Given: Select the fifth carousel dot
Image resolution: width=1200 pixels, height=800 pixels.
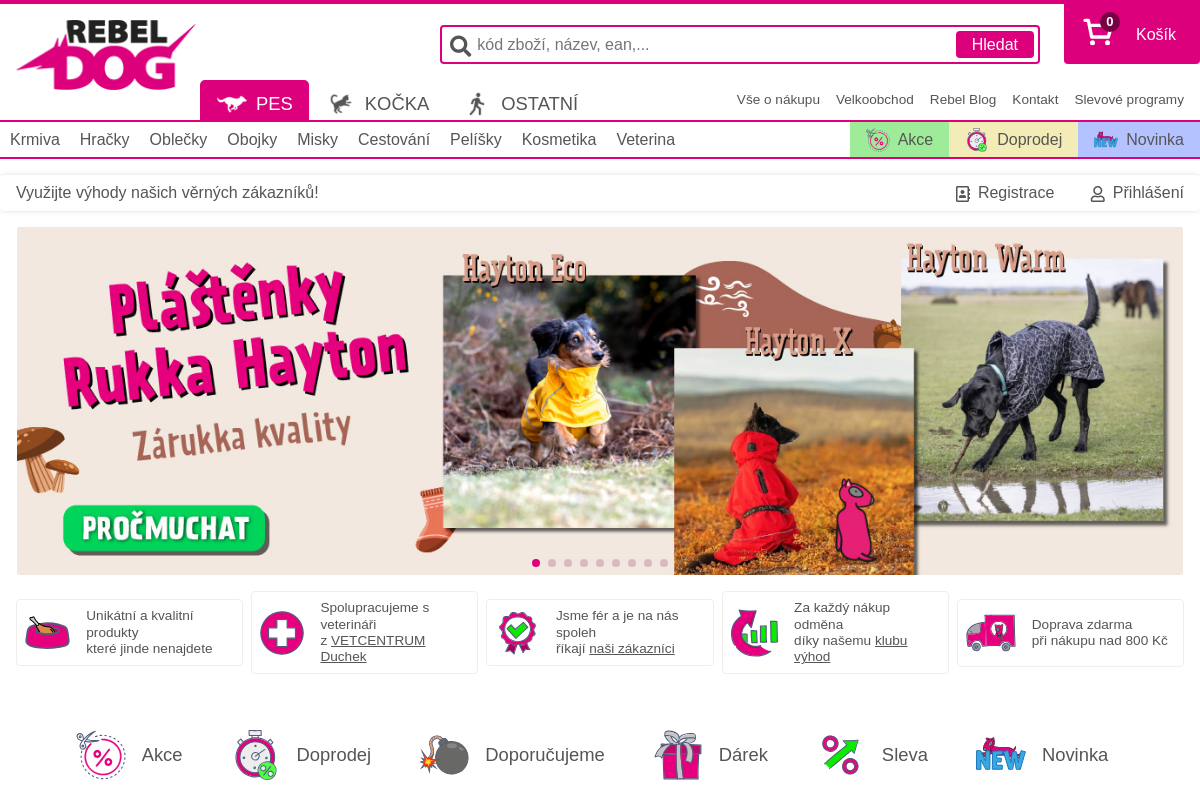Looking at the screenshot, I should 600,563.
